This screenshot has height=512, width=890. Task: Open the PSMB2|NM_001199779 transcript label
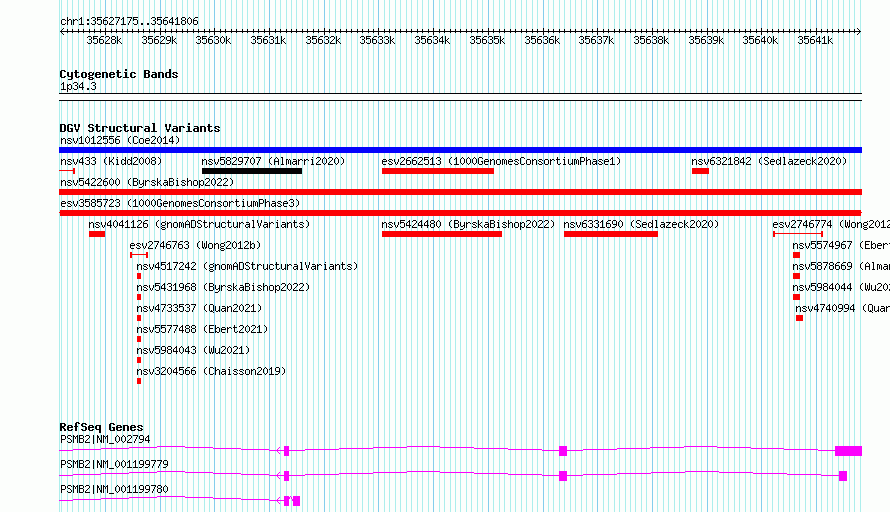pos(114,464)
